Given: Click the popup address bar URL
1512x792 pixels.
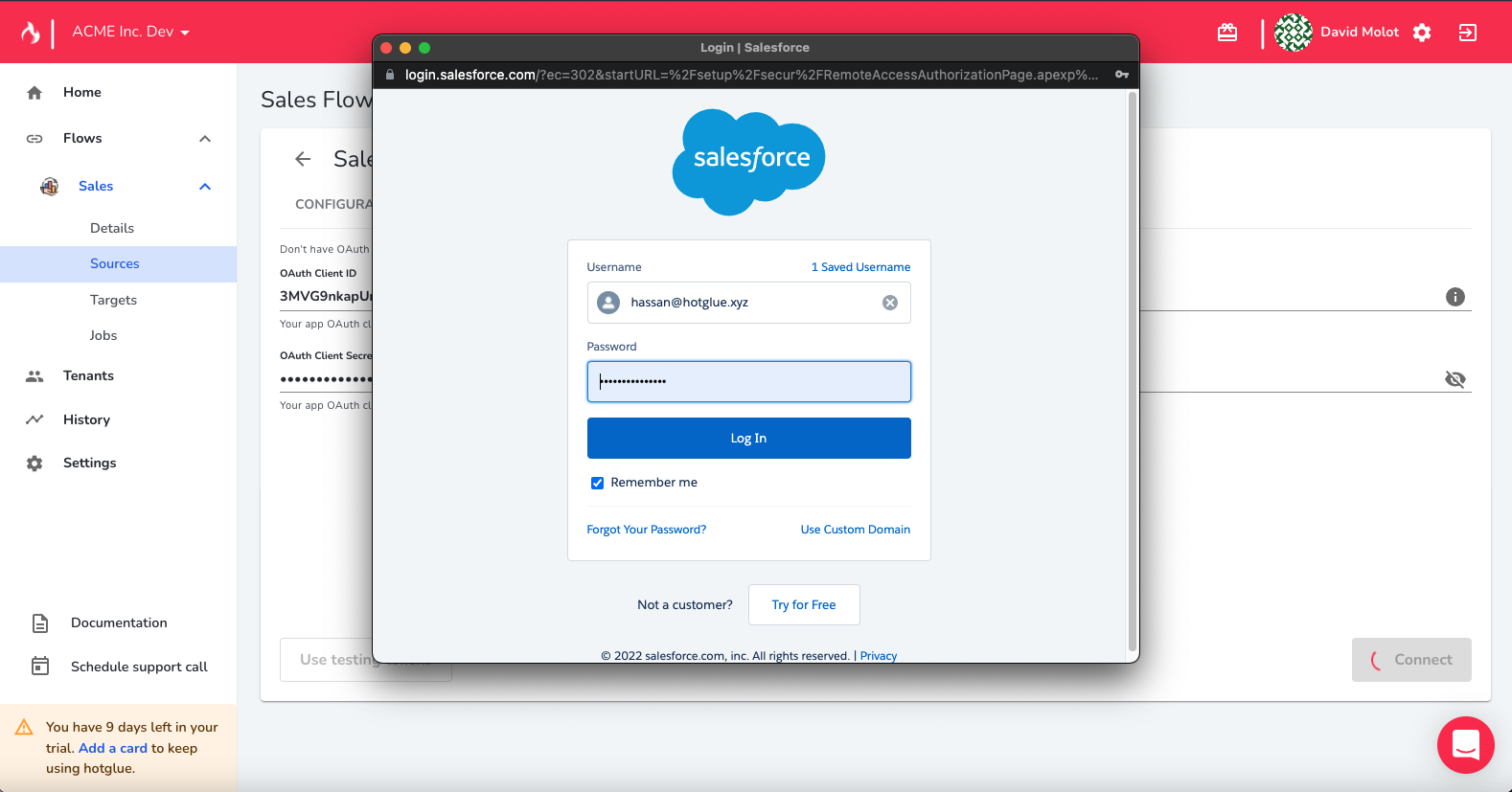Looking at the screenshot, I should tap(751, 75).
